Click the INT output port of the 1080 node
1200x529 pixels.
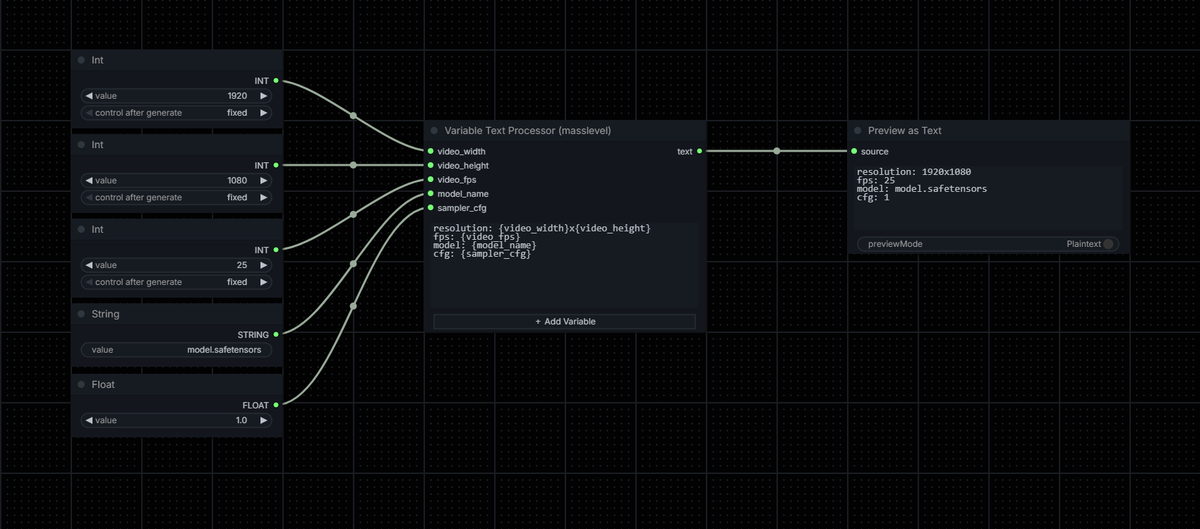[x=275, y=165]
